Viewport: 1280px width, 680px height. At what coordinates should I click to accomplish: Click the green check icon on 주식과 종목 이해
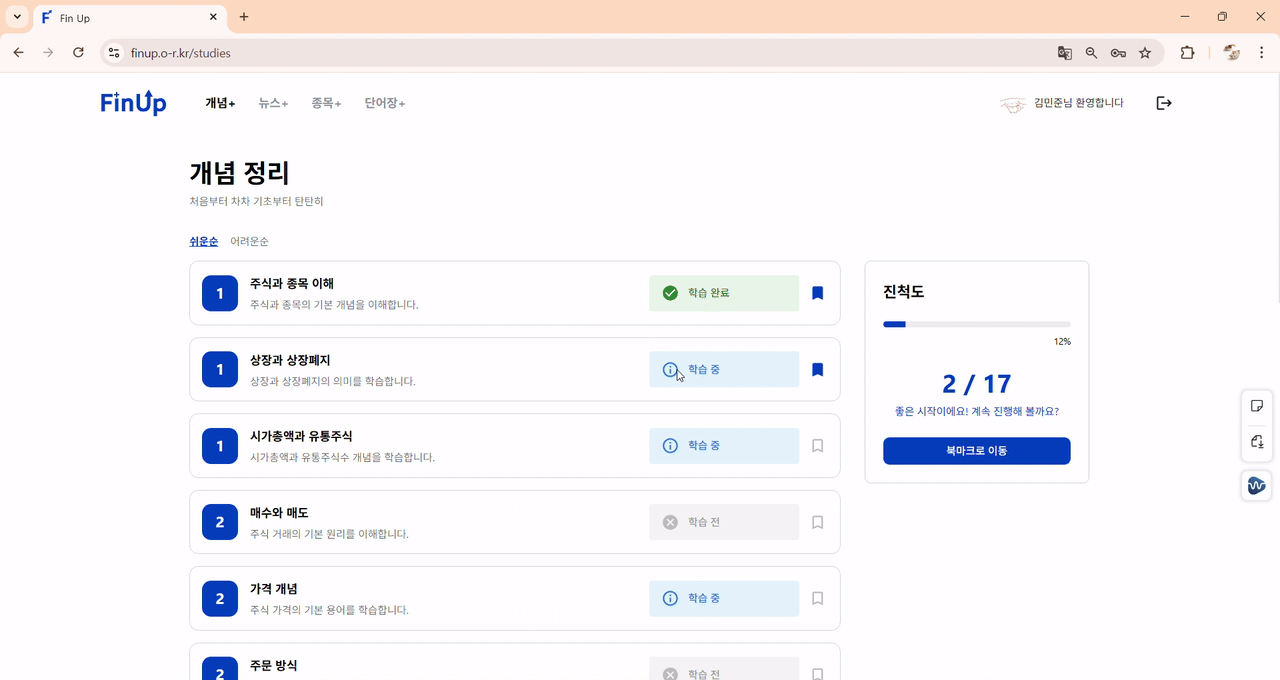click(x=670, y=293)
